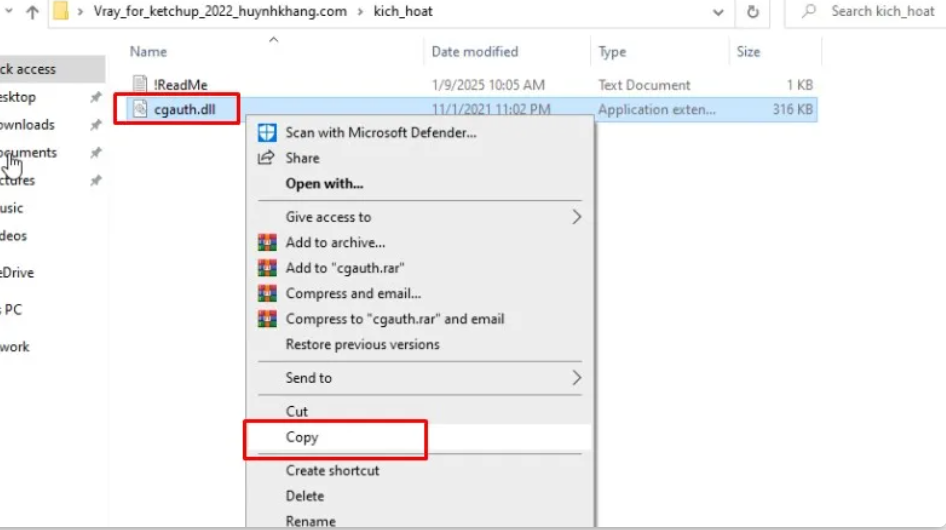
Task: Click the kich_hoat breadcrumb in address bar
Action: click(x=403, y=12)
